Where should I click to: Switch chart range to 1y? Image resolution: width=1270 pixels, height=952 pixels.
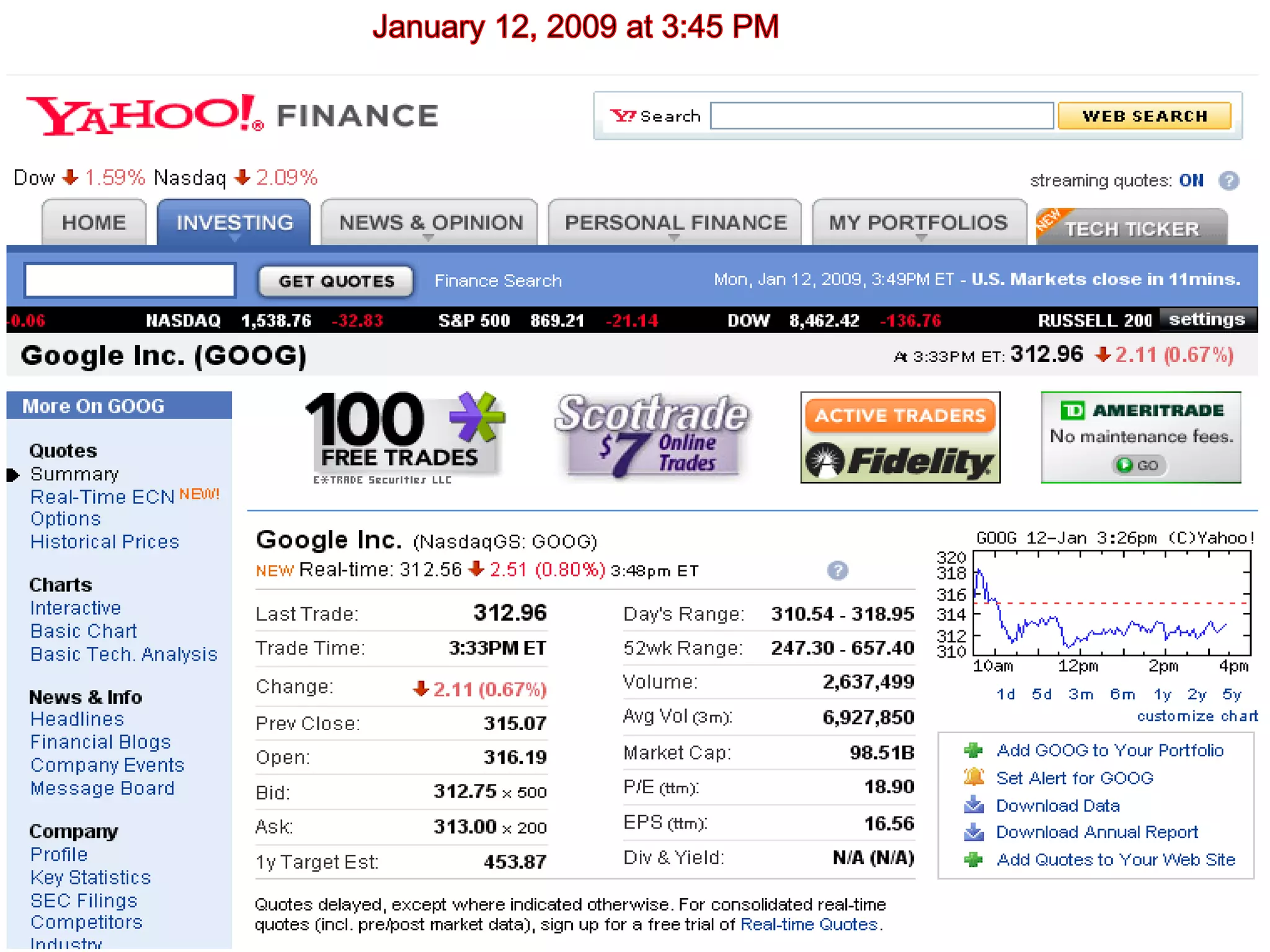(1162, 694)
